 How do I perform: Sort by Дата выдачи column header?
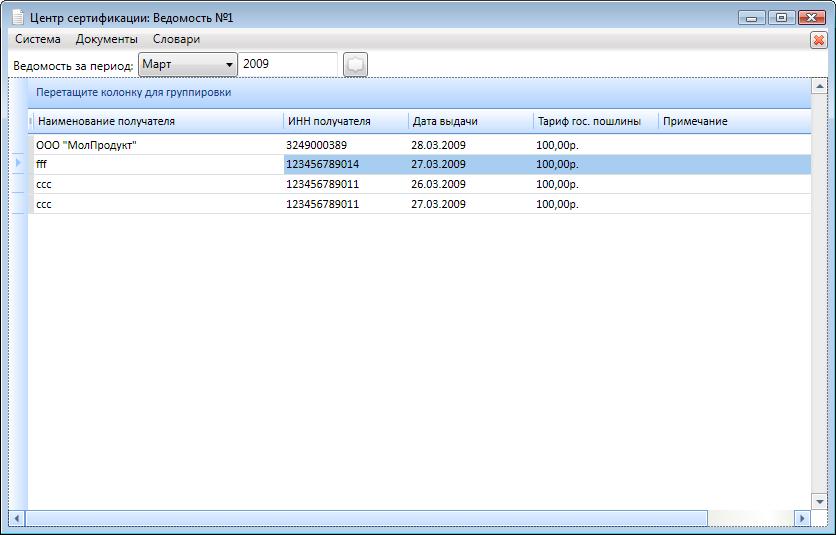[x=470, y=121]
